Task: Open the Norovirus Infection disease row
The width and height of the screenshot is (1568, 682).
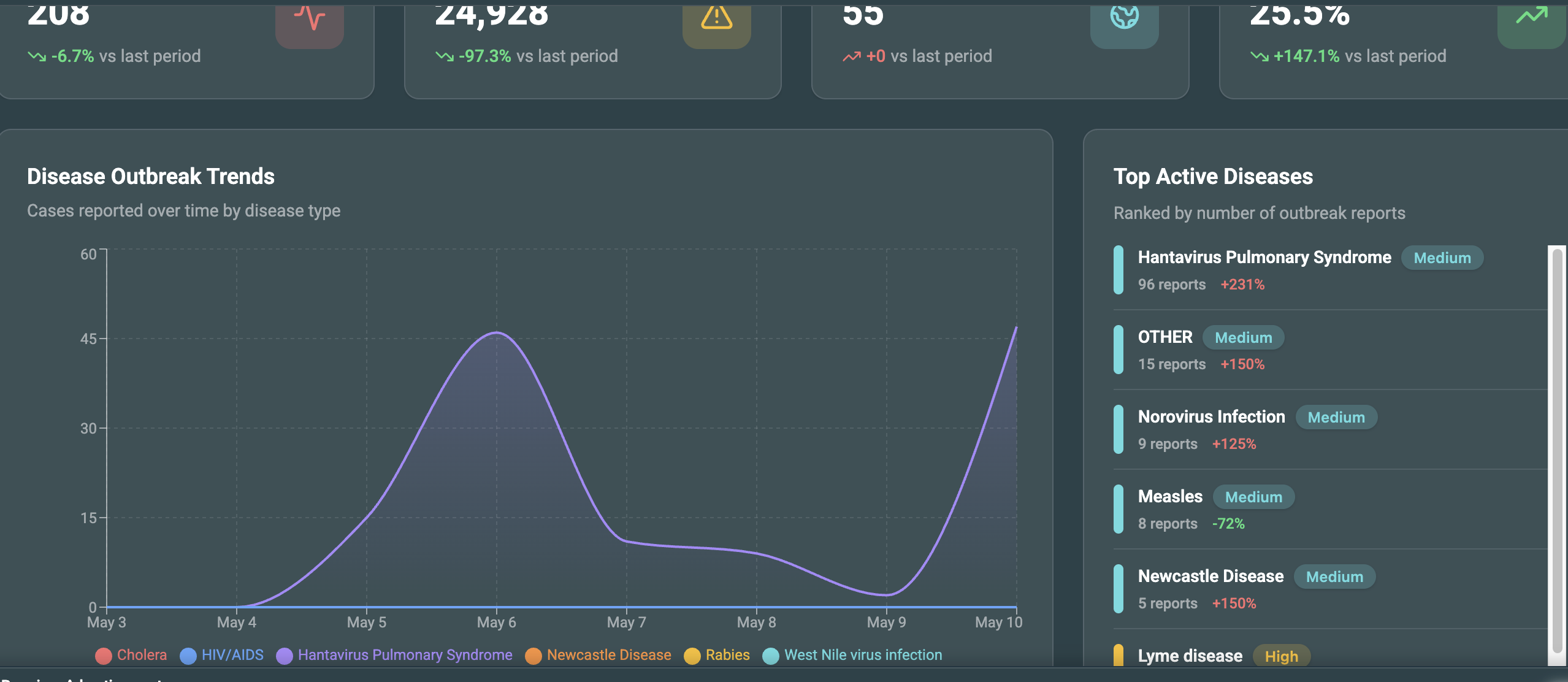Action: point(1328,430)
